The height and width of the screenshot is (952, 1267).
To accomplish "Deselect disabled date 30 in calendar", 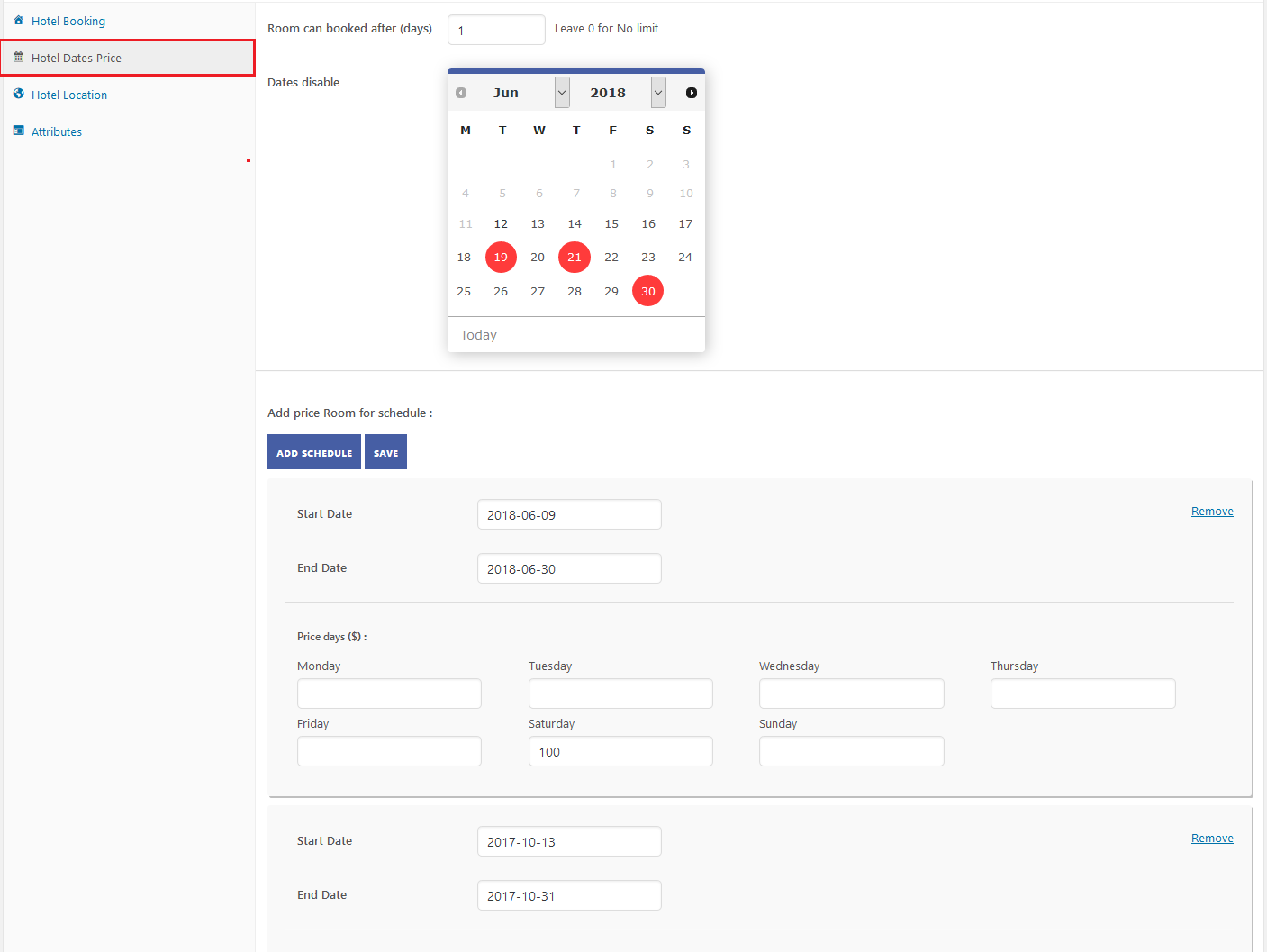I will (x=648, y=291).
